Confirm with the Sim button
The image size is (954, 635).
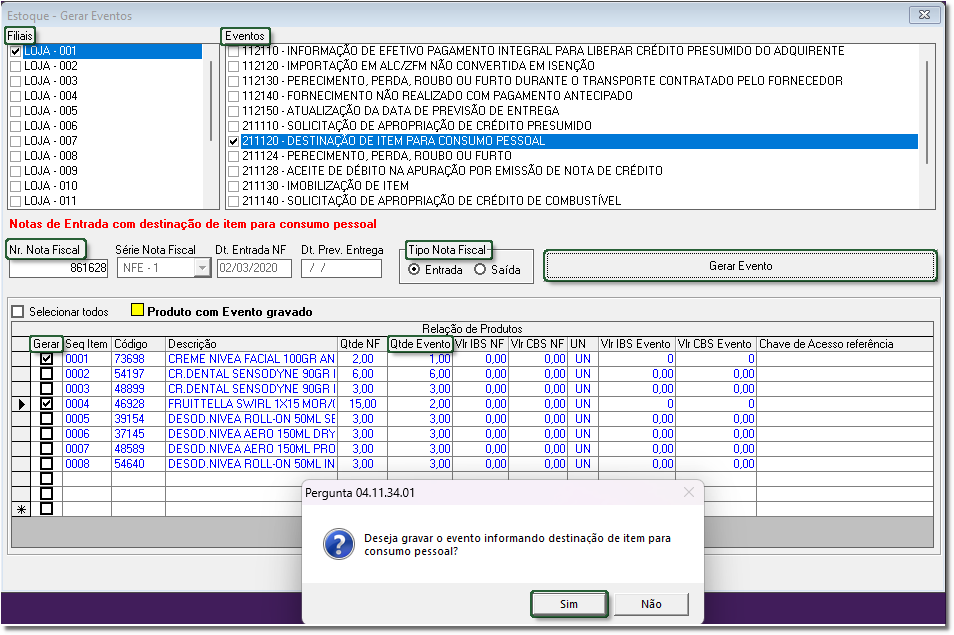(569, 604)
